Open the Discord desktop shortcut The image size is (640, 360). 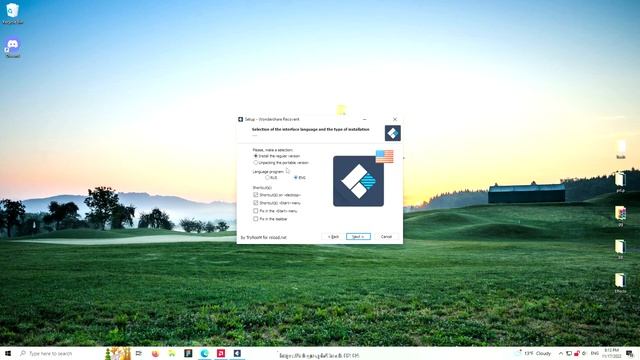click(13, 47)
